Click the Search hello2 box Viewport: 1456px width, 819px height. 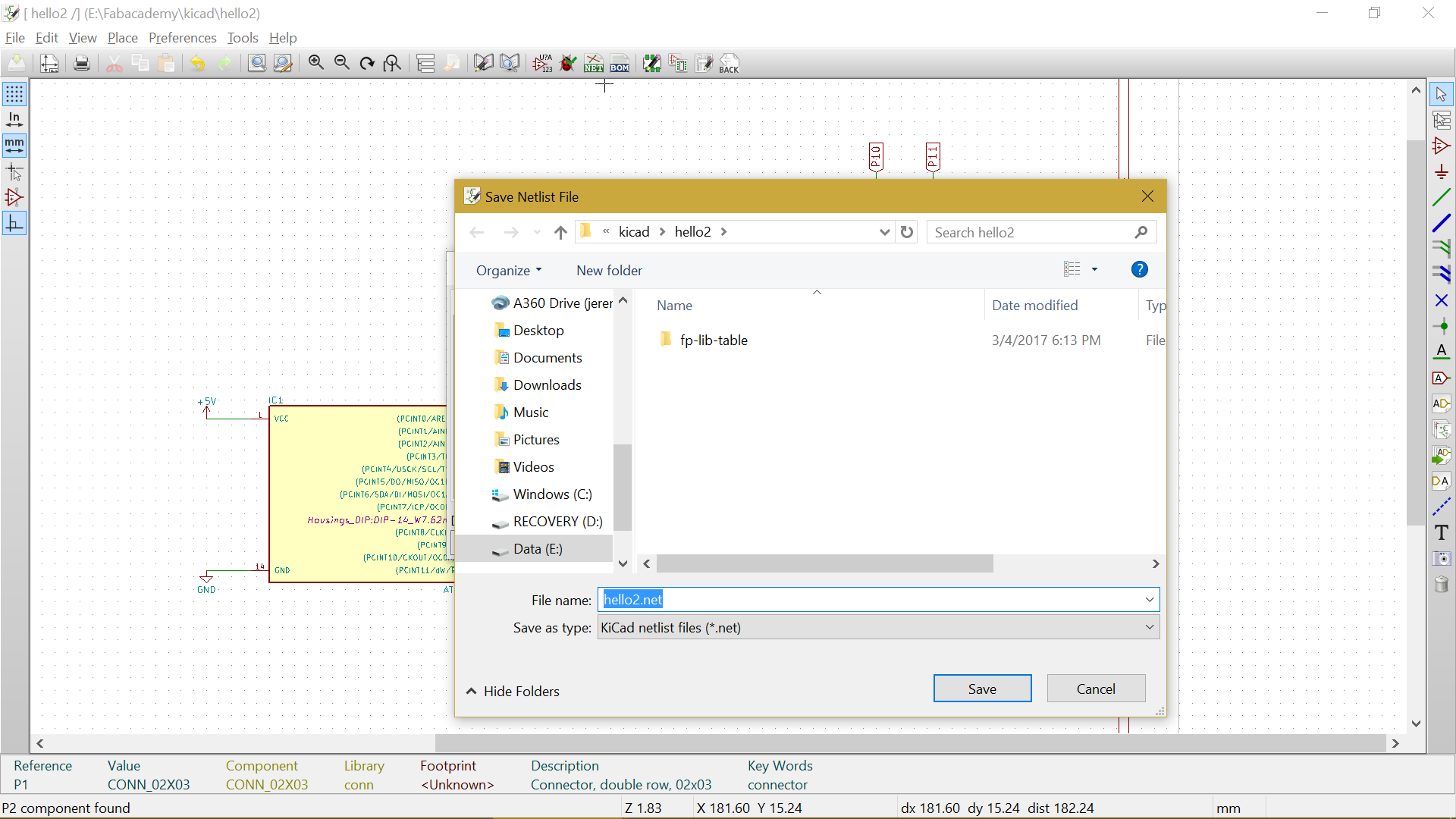1041,232
